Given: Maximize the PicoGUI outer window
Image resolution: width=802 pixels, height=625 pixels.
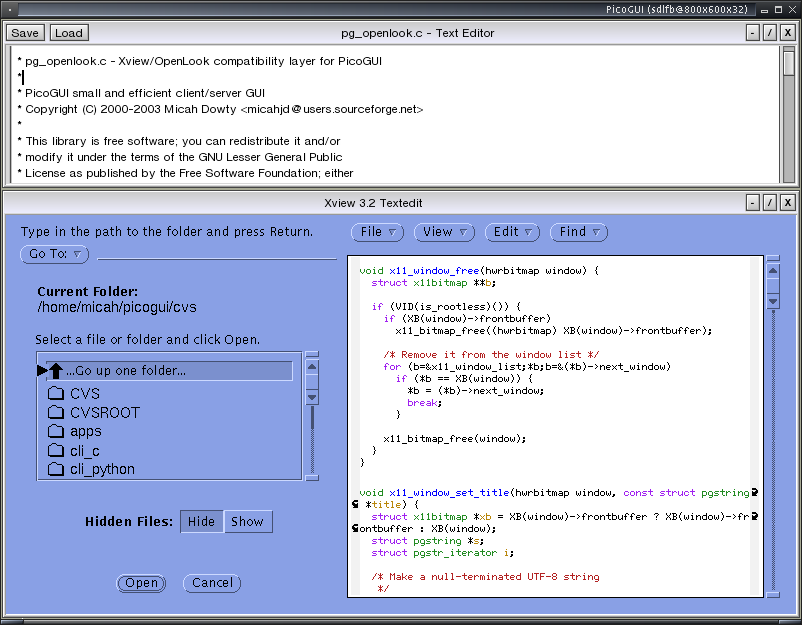Looking at the screenshot, I should click(778, 10).
